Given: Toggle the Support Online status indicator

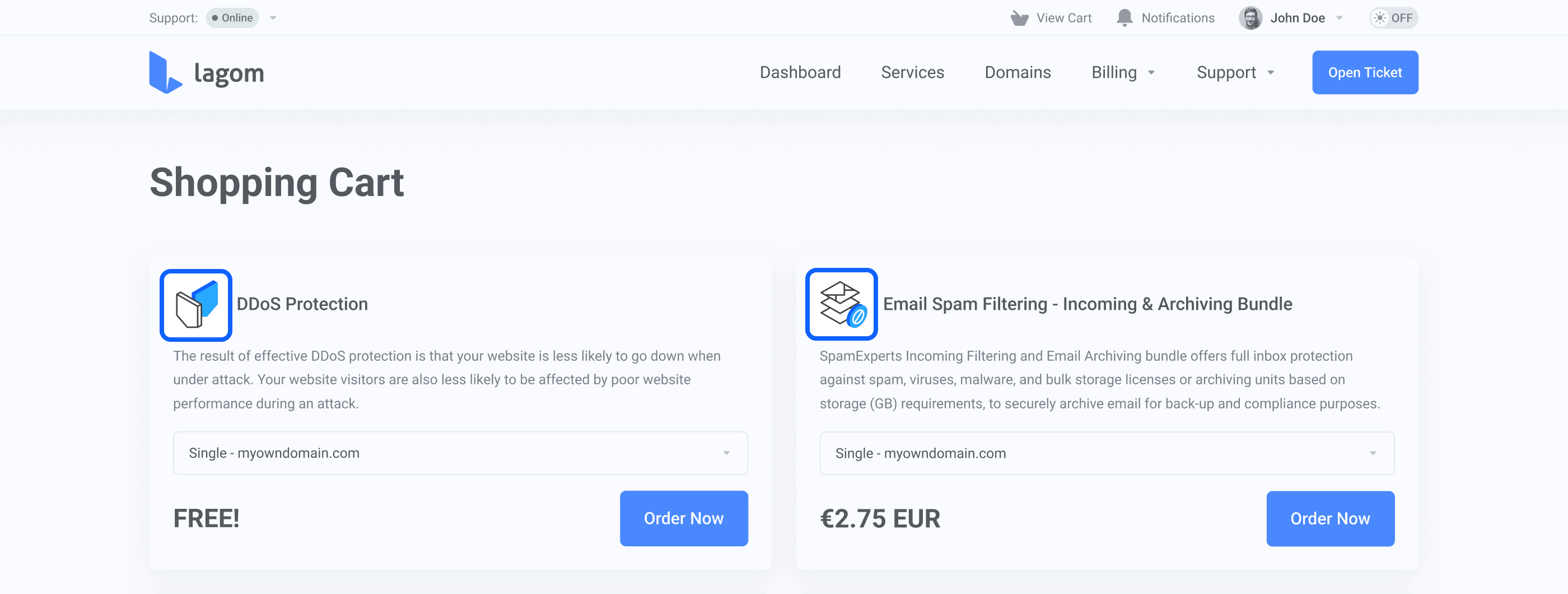Looking at the screenshot, I should [x=232, y=18].
